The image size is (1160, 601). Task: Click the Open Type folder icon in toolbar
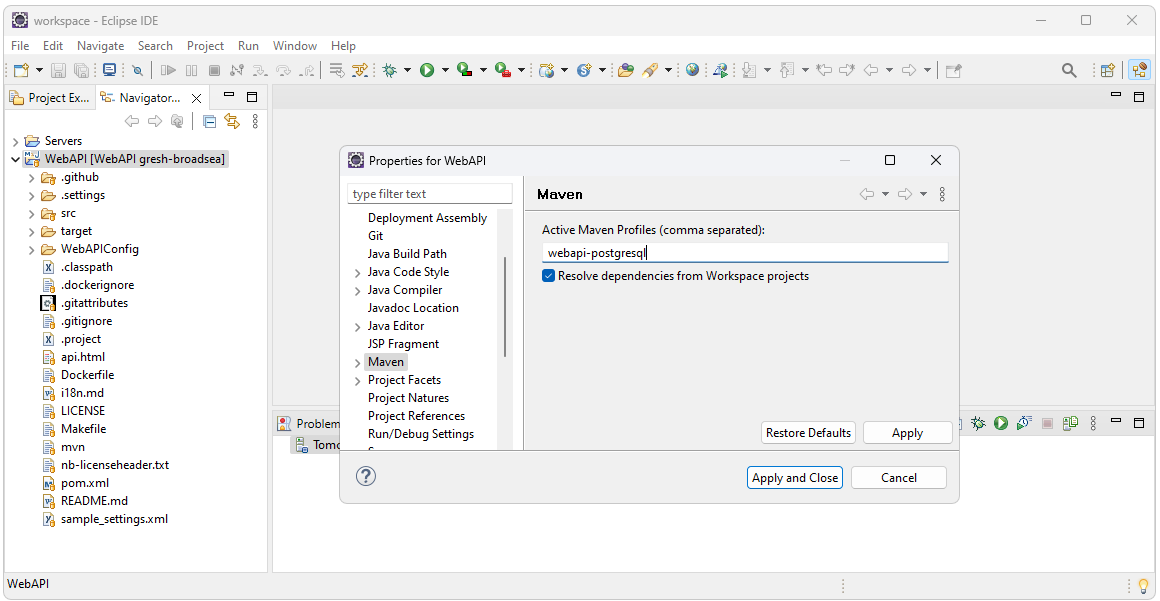click(x=626, y=70)
